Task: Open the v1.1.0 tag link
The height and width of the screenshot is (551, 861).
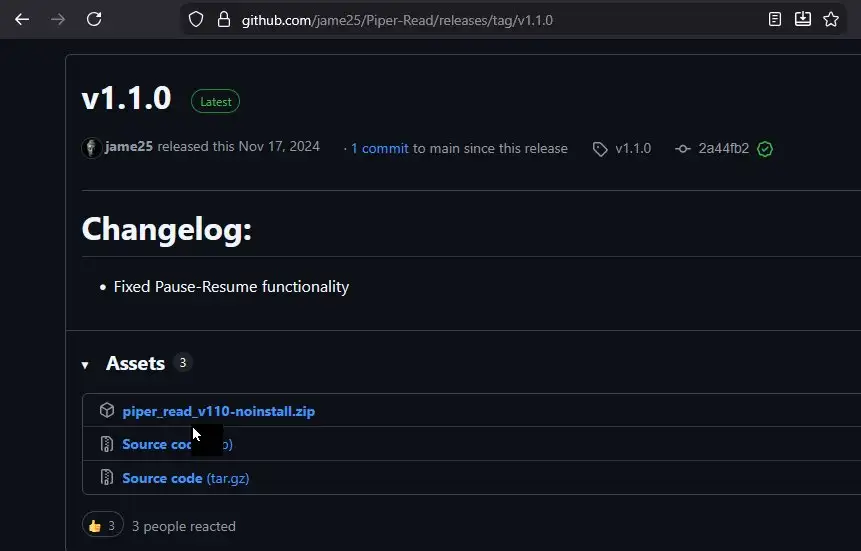Action: [632, 148]
